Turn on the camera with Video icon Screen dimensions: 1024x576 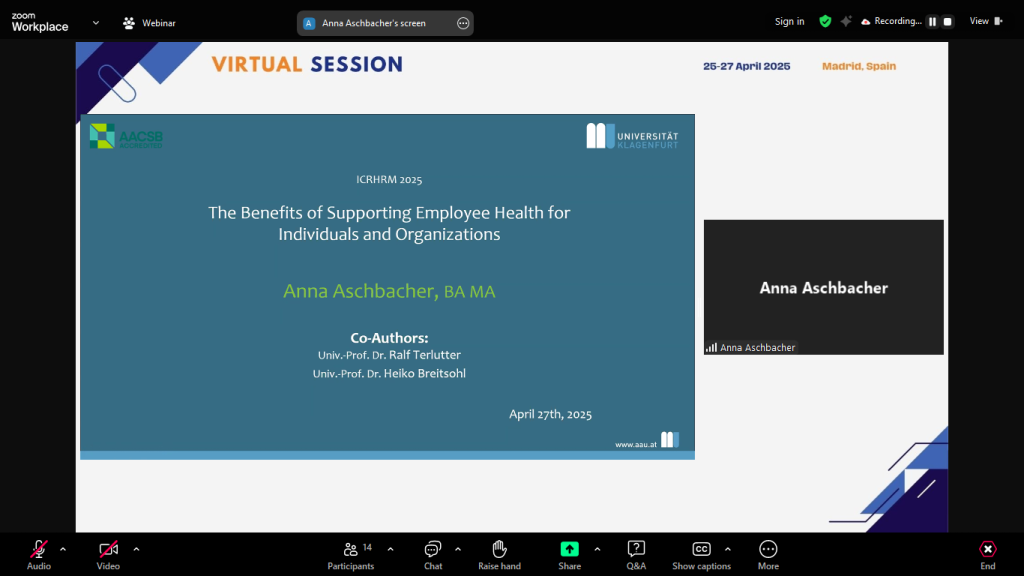coord(108,549)
